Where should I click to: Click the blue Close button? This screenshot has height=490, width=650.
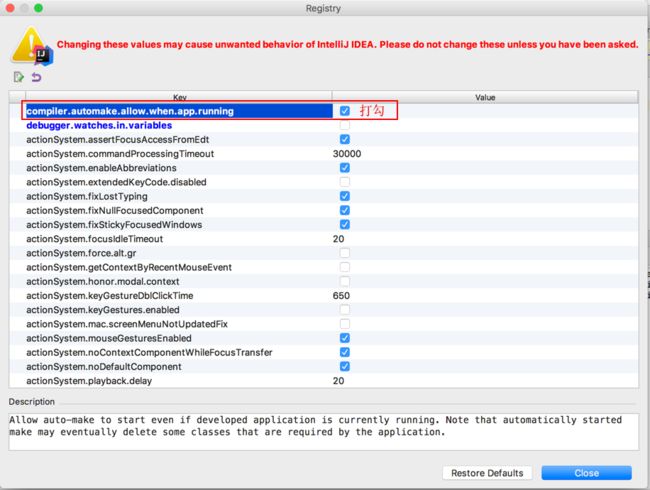[587, 473]
